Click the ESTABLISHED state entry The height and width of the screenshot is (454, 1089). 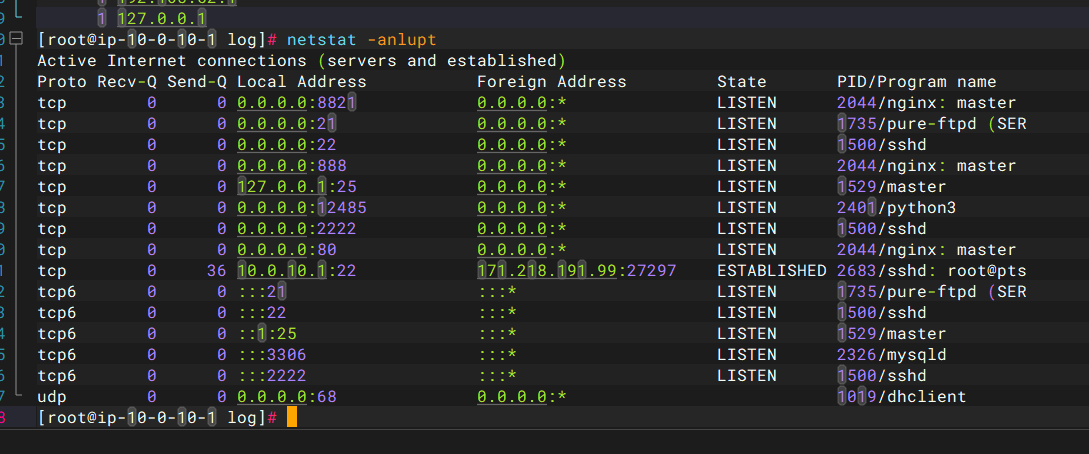coord(771,270)
